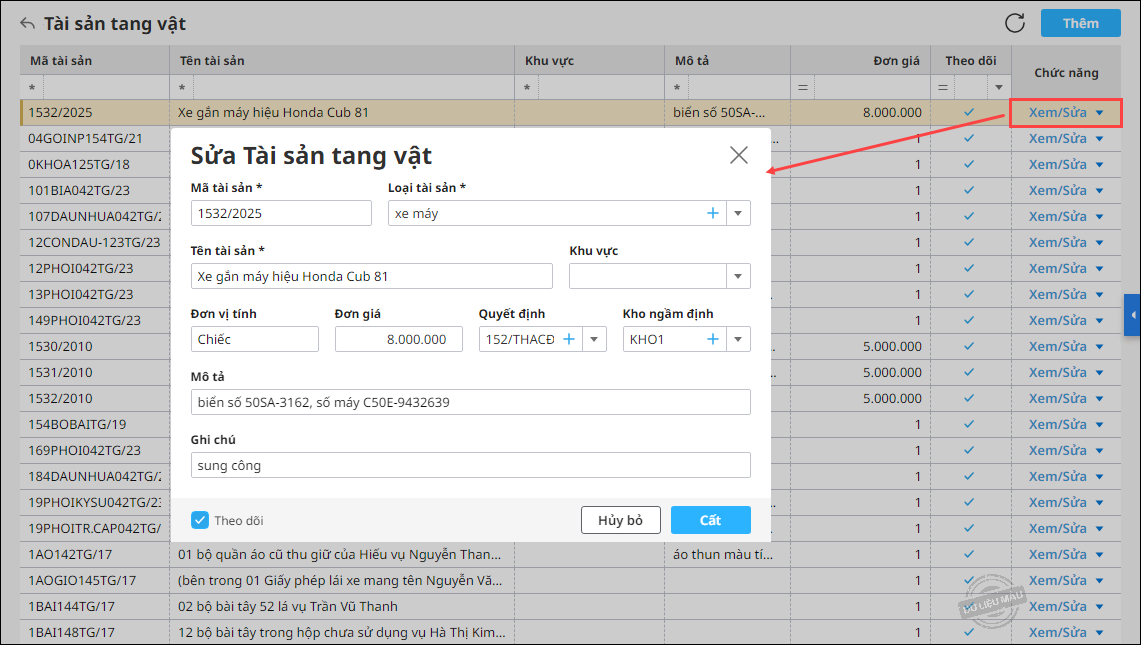Add new Loại tài sản with plus icon

(712, 213)
